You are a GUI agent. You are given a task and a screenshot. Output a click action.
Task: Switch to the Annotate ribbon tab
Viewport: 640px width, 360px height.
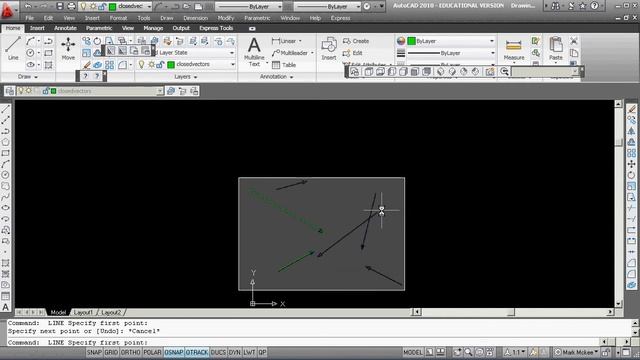click(65, 28)
